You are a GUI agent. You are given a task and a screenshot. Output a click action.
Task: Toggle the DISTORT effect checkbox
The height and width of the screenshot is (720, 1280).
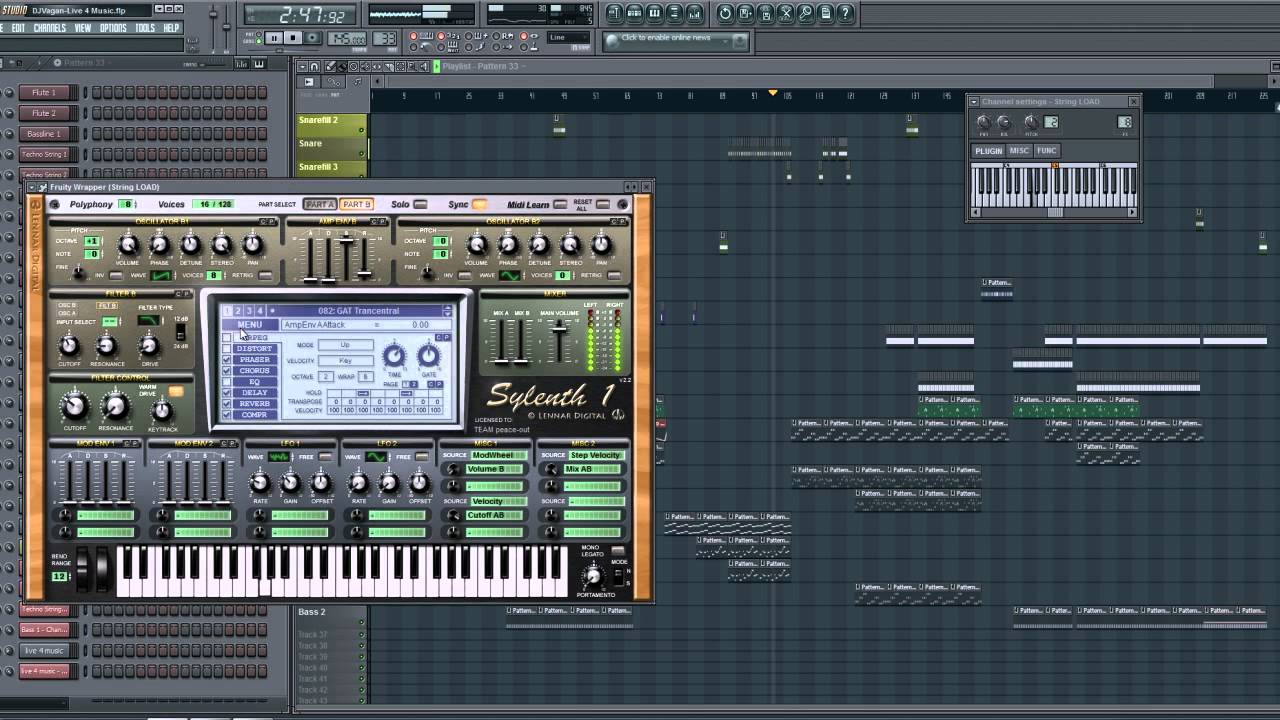pos(227,349)
